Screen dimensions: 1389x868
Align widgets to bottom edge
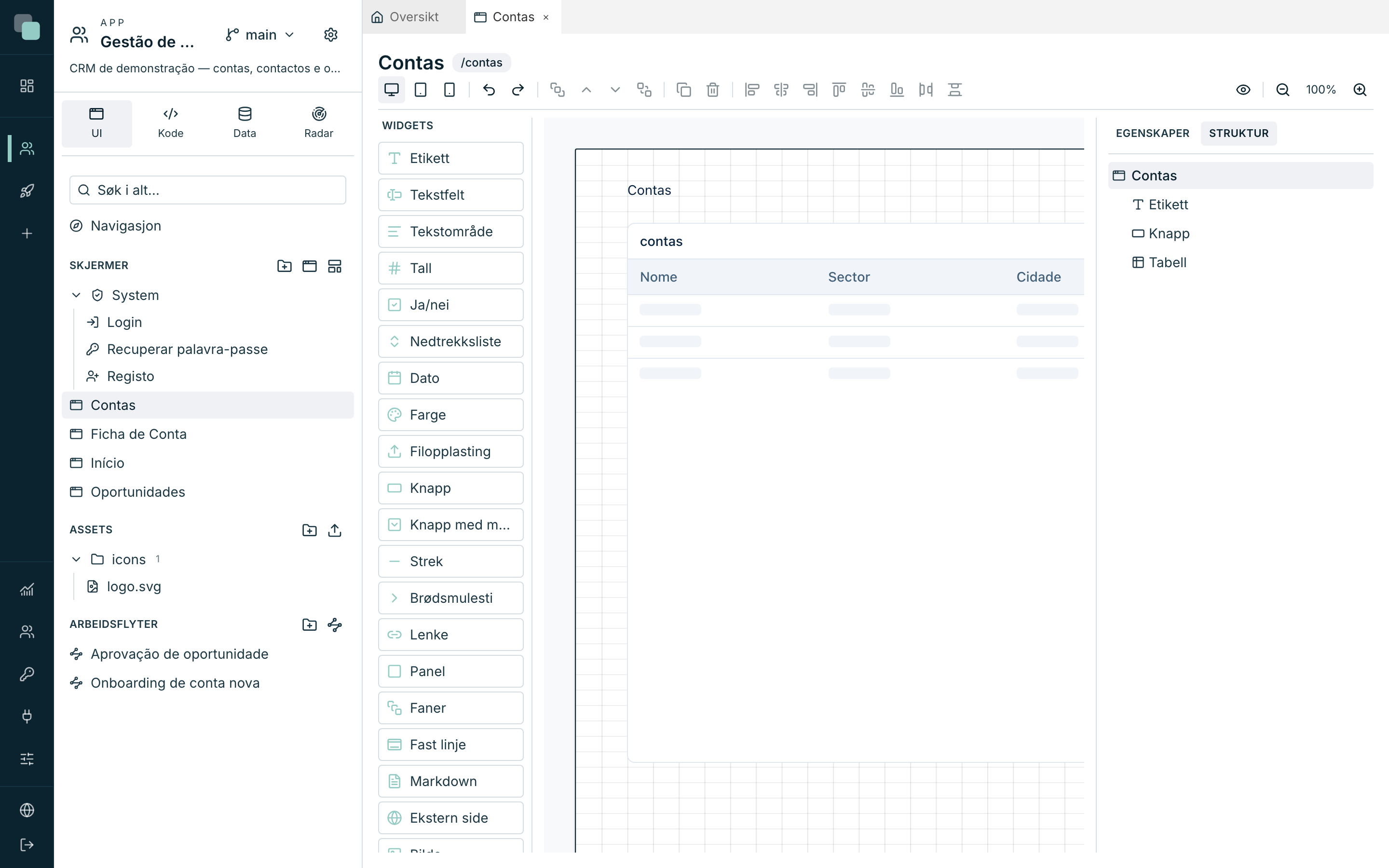pyautogui.click(x=897, y=90)
